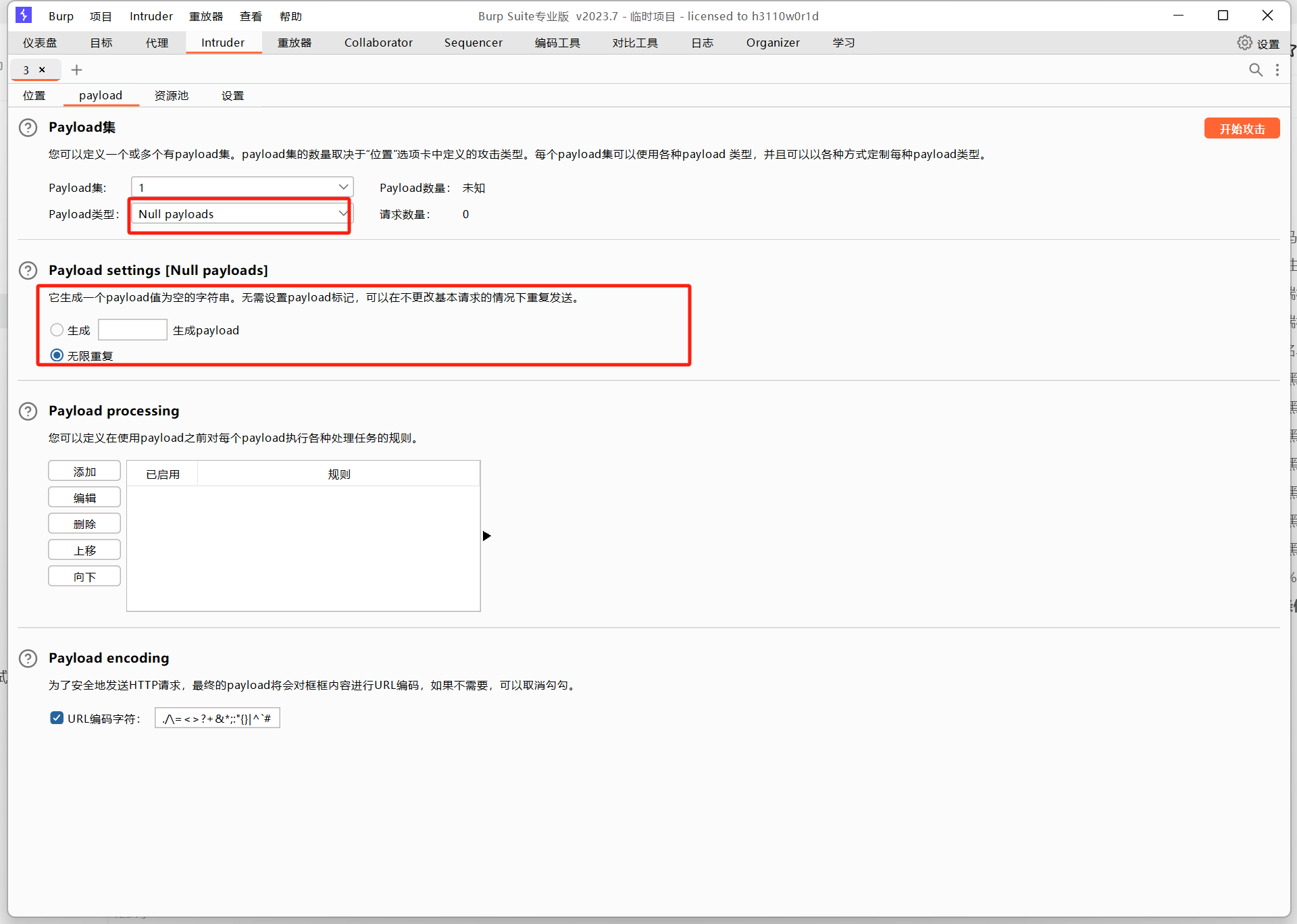The height and width of the screenshot is (924, 1297).
Task: Switch to the 资源池 tab
Action: click(x=171, y=95)
